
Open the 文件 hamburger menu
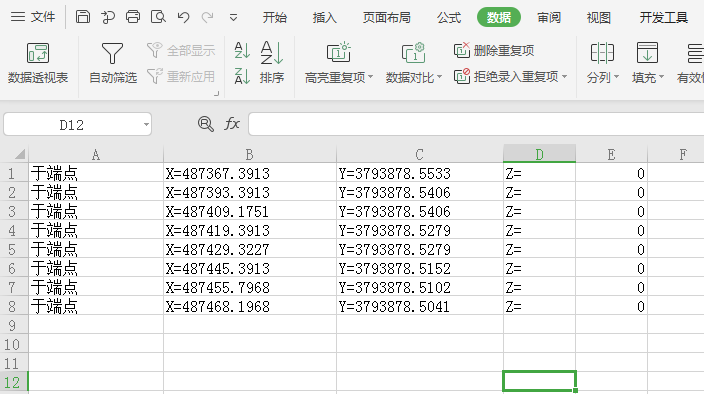pos(32,17)
